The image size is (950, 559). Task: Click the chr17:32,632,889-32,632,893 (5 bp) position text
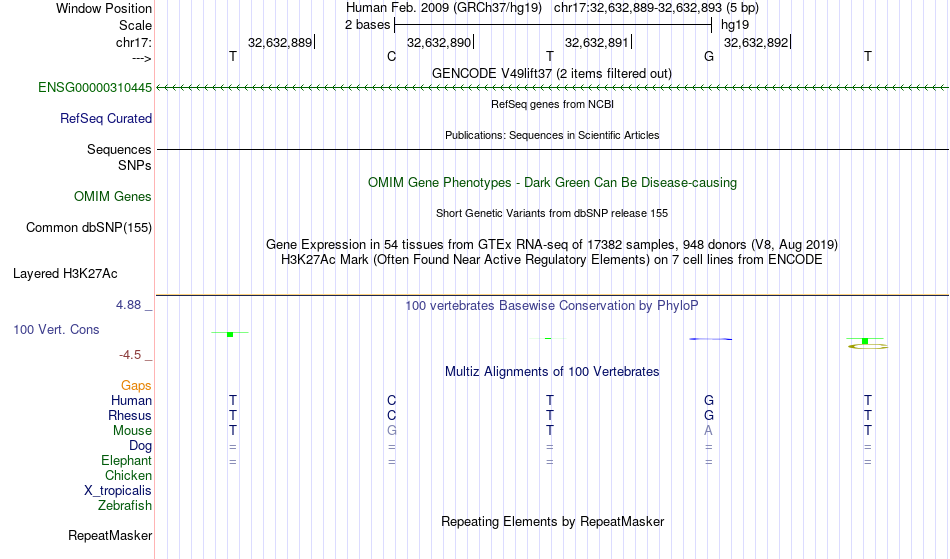coord(656,8)
